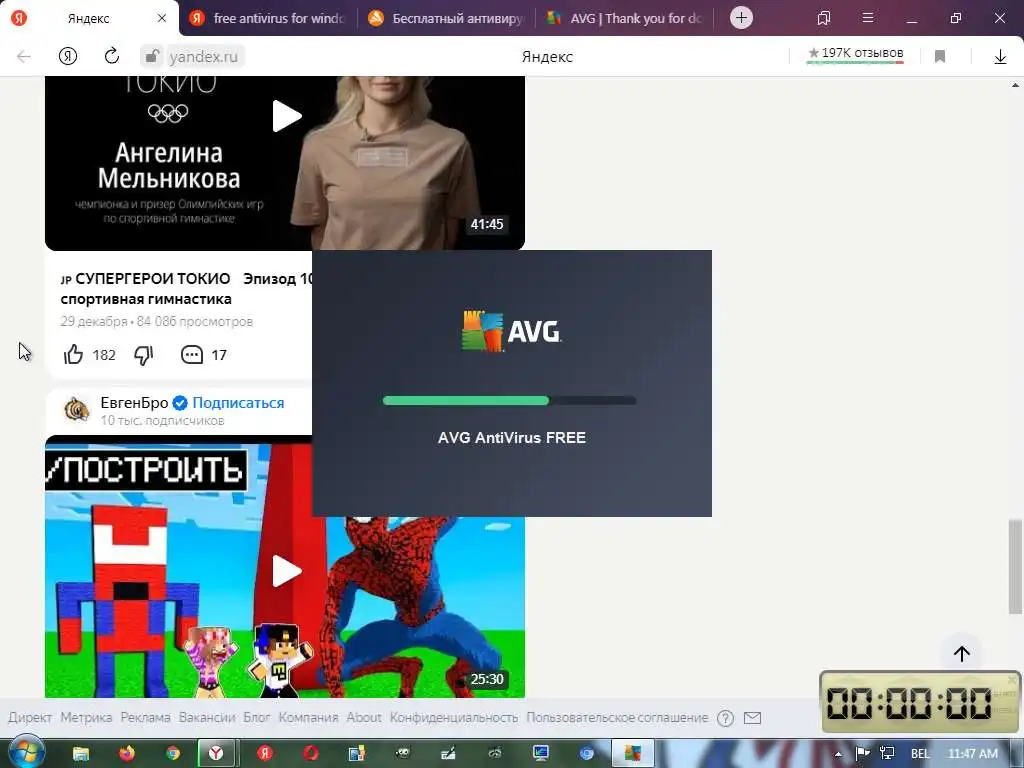Open the ЕвгенБро channel name
This screenshot has width=1024, height=768.
[x=135, y=402]
